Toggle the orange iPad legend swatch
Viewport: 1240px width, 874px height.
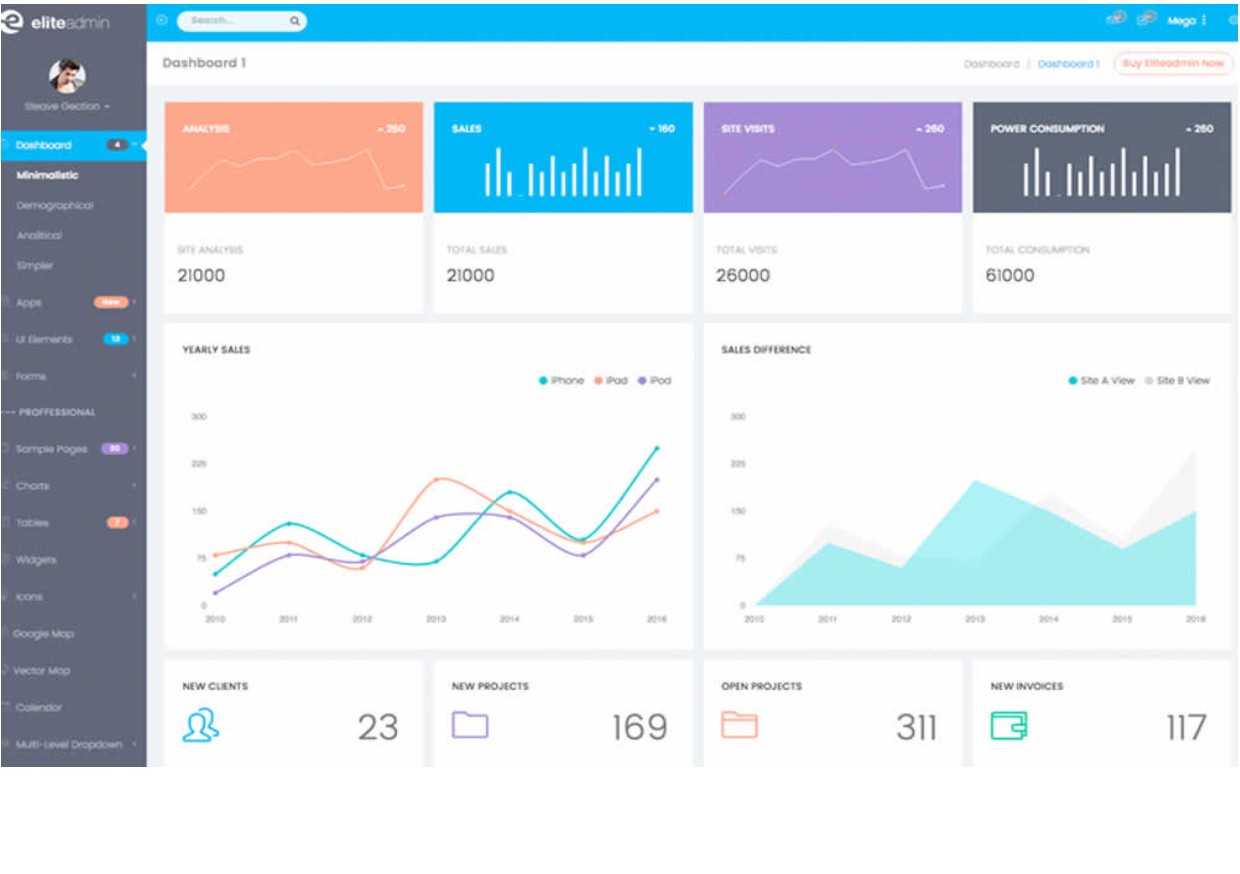click(600, 381)
